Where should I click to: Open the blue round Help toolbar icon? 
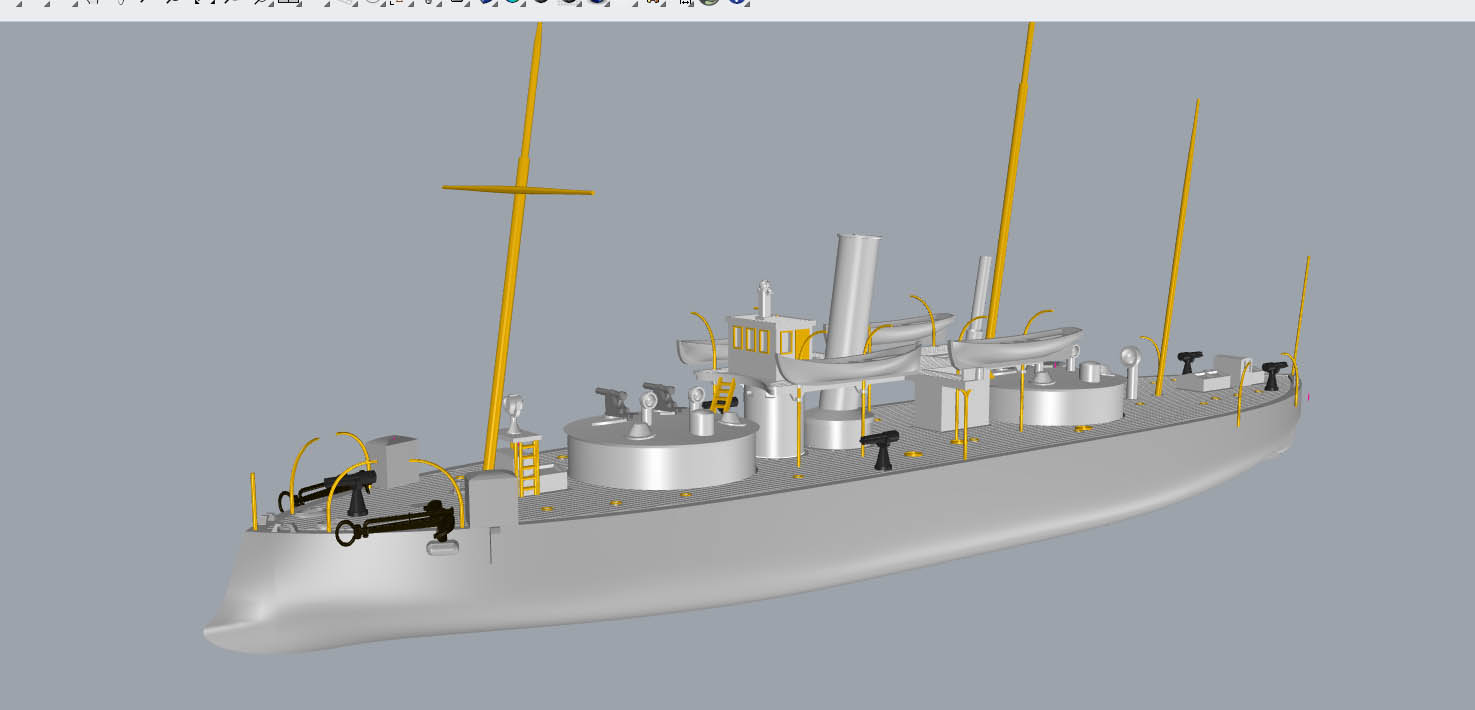(x=736, y=2)
